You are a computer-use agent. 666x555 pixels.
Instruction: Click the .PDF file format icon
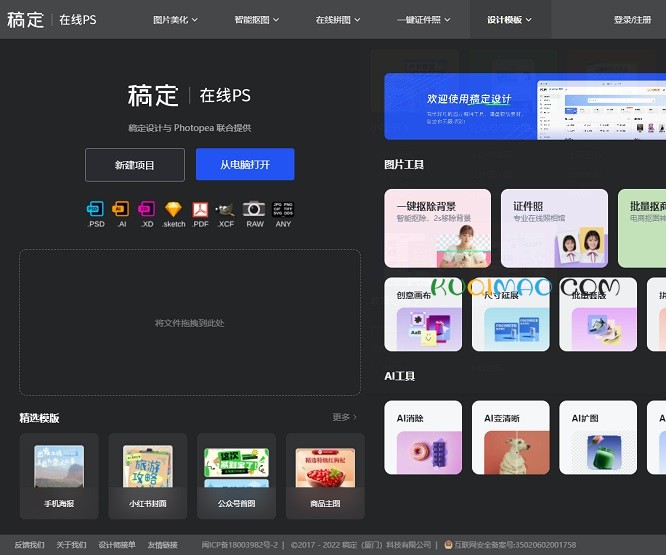200,209
